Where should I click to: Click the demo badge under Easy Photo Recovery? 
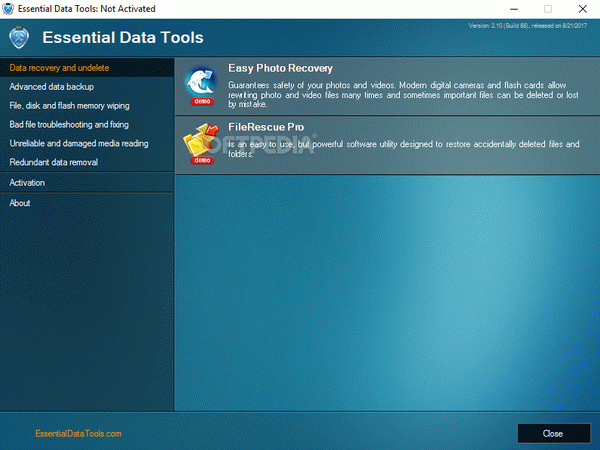pos(202,101)
